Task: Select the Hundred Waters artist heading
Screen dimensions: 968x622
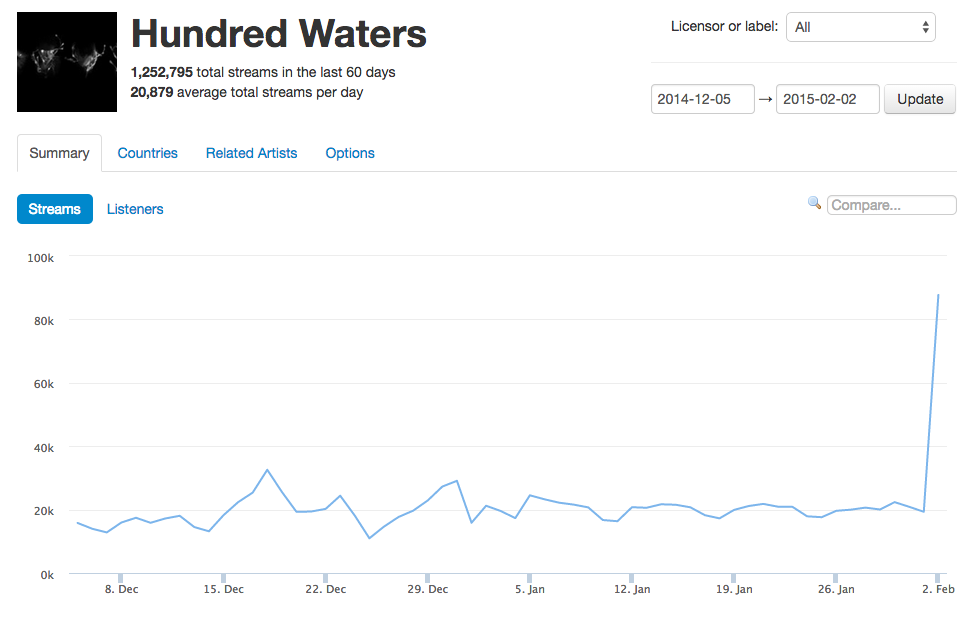Action: [279, 33]
